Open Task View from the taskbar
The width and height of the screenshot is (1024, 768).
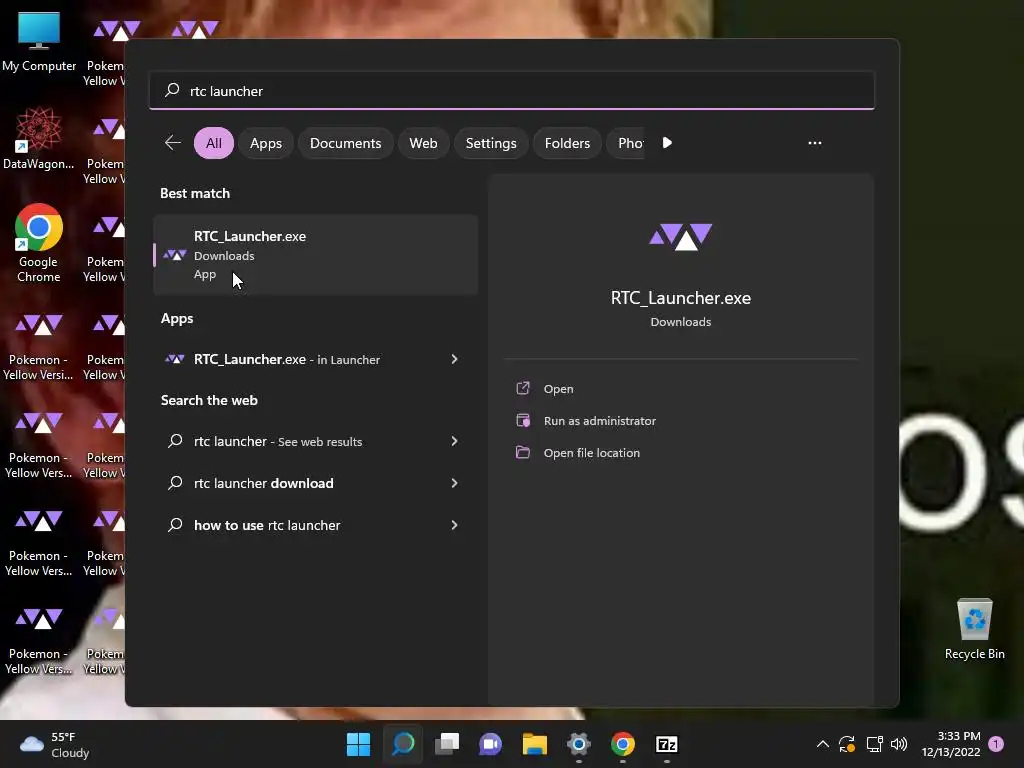[x=447, y=744]
